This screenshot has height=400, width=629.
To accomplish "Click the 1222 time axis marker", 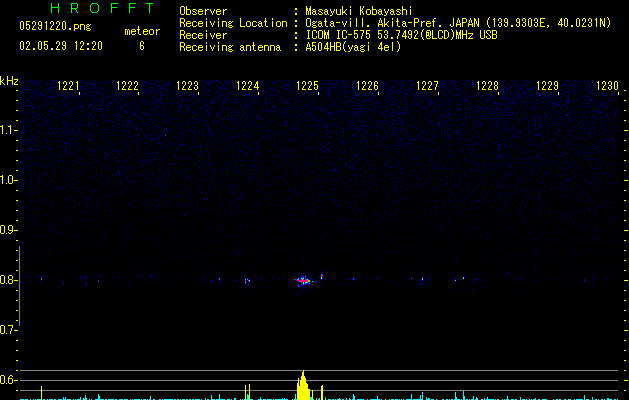I will pos(128,86).
